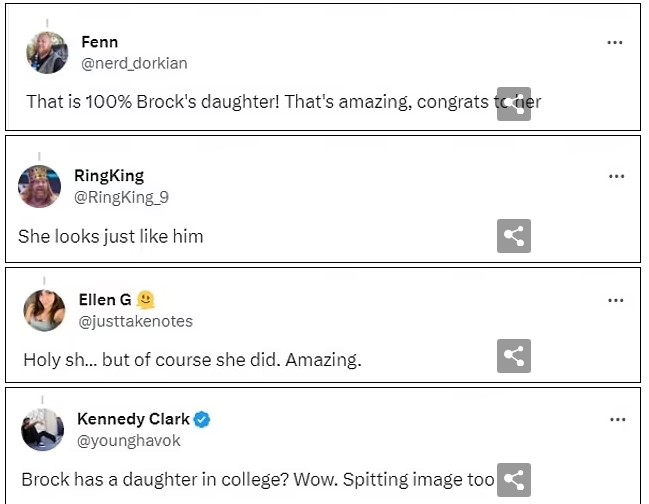This screenshot has width=649, height=504.
Task: Open Fenn's profile picture
Action: (47, 52)
